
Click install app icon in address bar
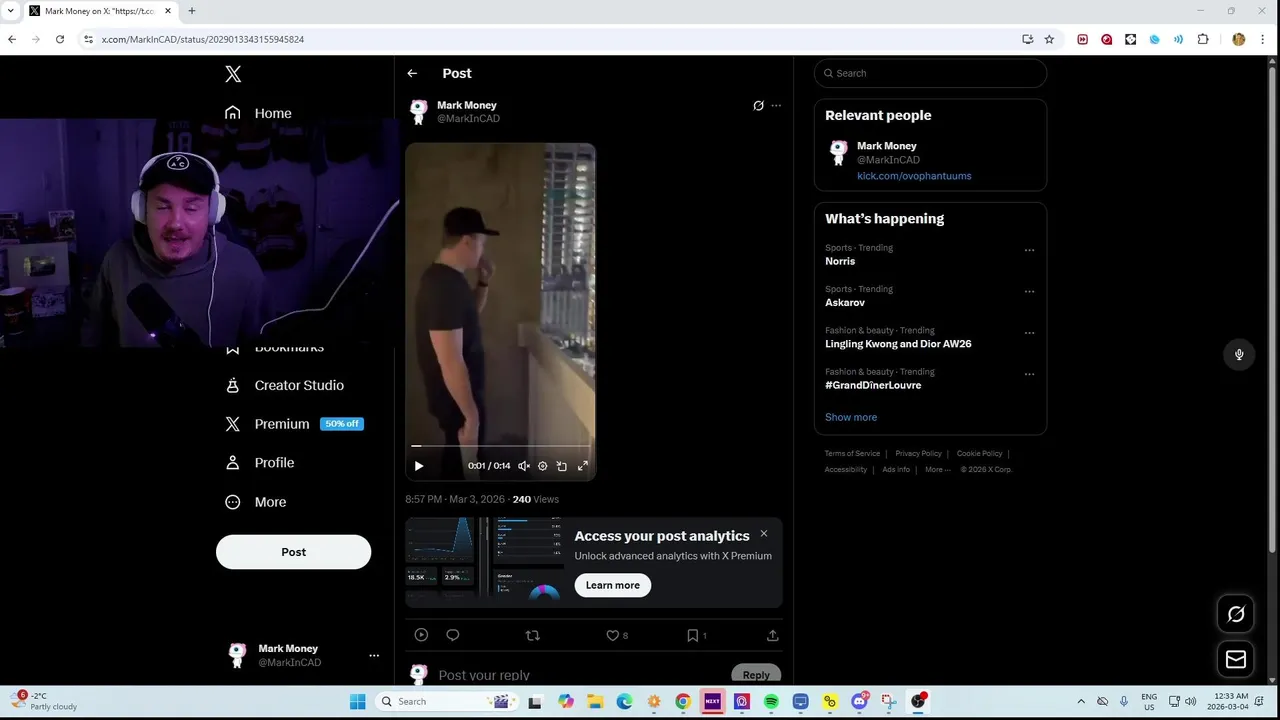click(x=1027, y=39)
